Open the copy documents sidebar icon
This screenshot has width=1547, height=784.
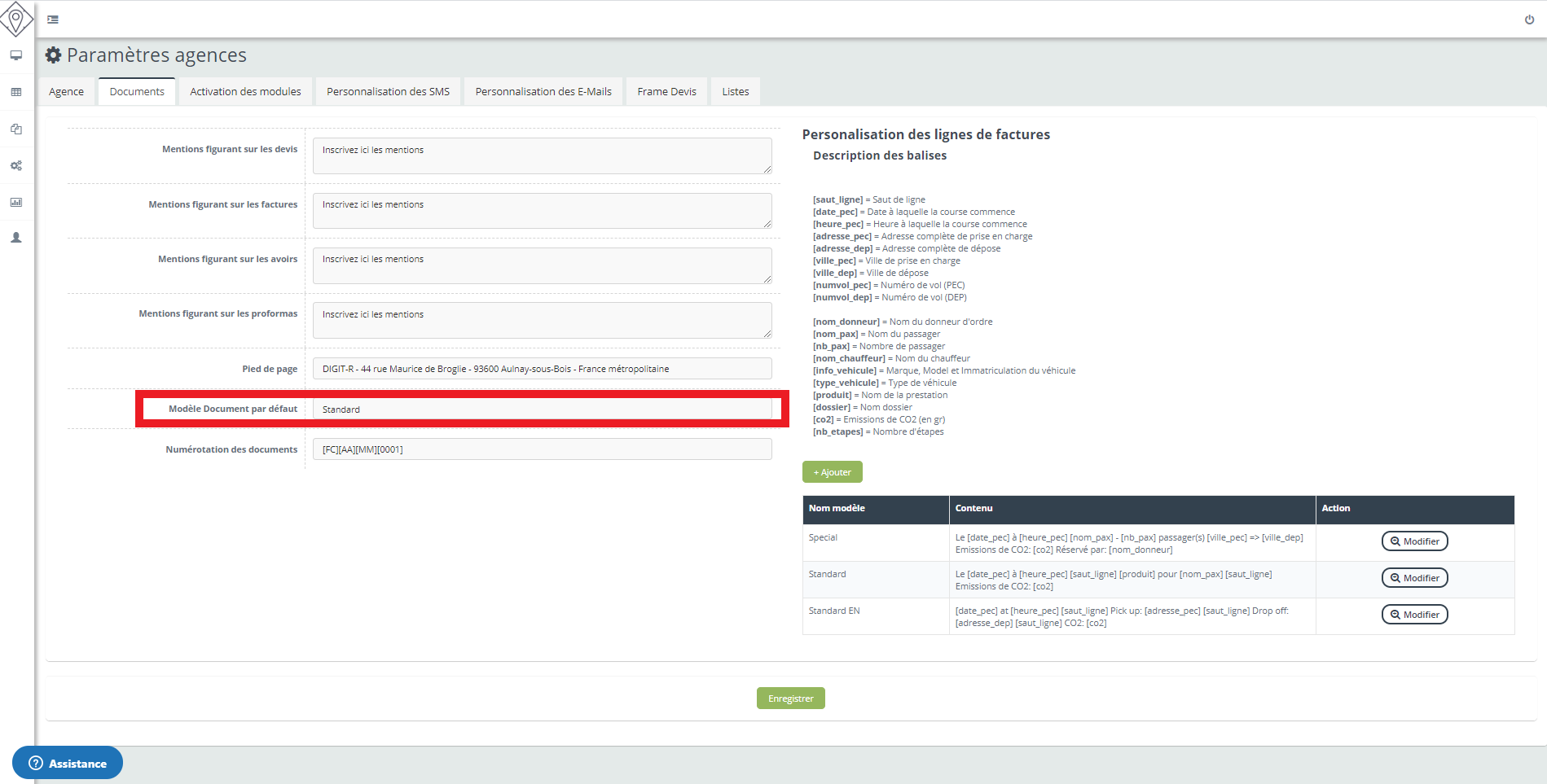[16, 129]
